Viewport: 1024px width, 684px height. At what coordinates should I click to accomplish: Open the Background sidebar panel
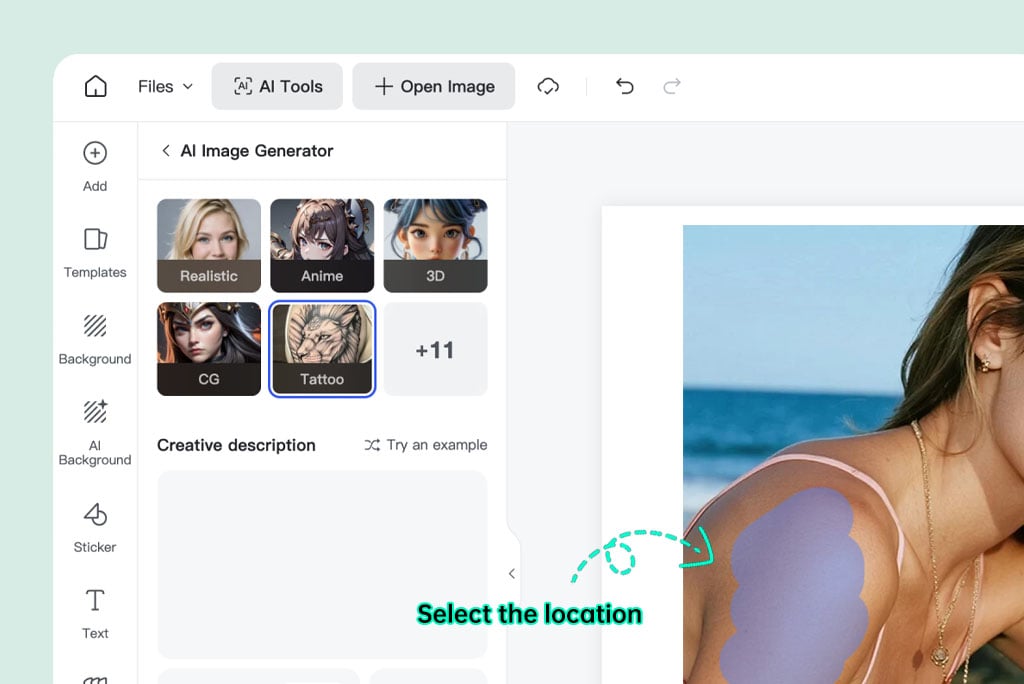click(x=95, y=340)
